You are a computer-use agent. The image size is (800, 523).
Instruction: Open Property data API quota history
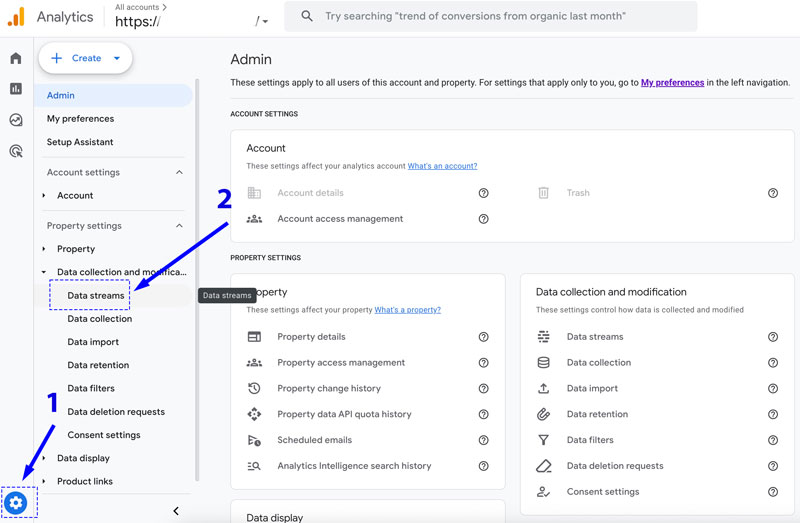[x=344, y=414]
